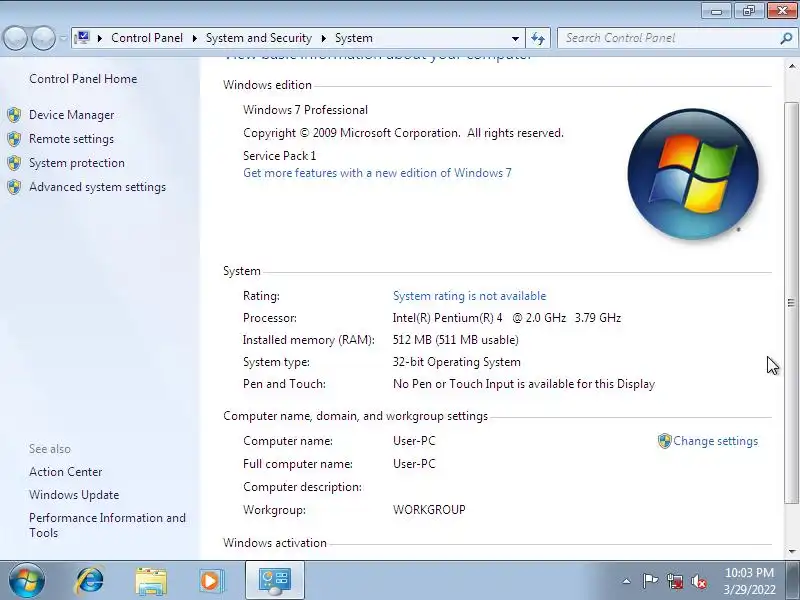The width and height of the screenshot is (800, 600).
Task: Click the vertical scrollbar thumb
Action: point(792,303)
